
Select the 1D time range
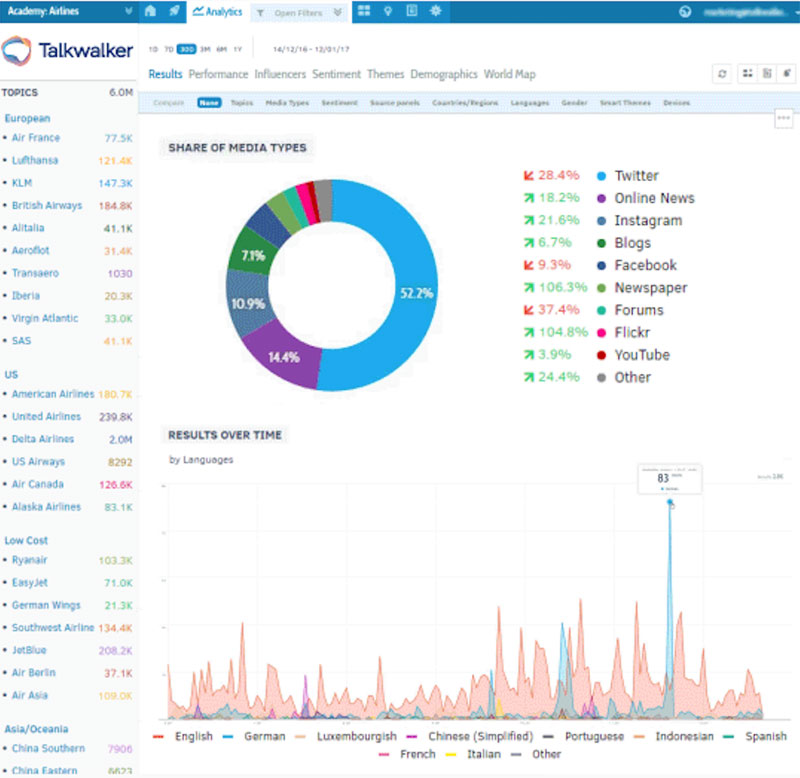pyautogui.click(x=153, y=49)
